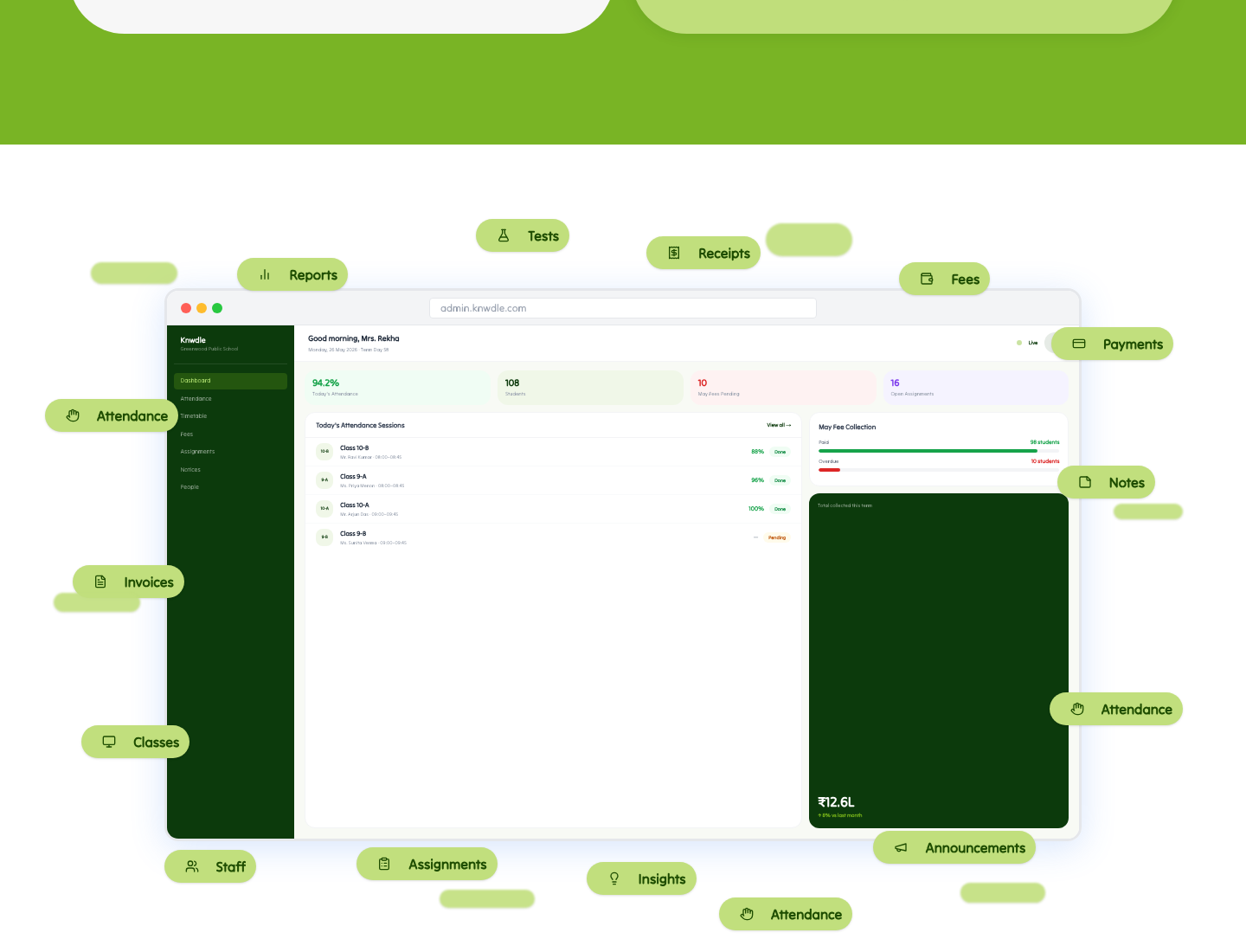Image resolution: width=1246 pixels, height=952 pixels.
Task: Open the 108 Students stat card
Action: [591, 388]
